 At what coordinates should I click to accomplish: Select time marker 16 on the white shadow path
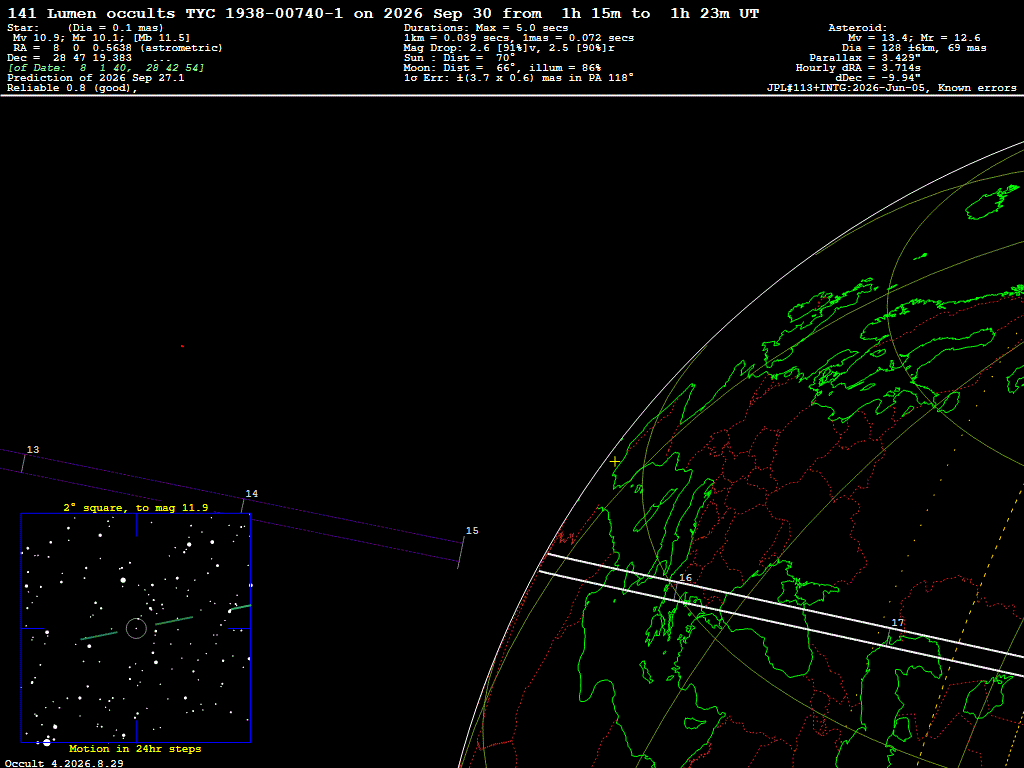(685, 578)
